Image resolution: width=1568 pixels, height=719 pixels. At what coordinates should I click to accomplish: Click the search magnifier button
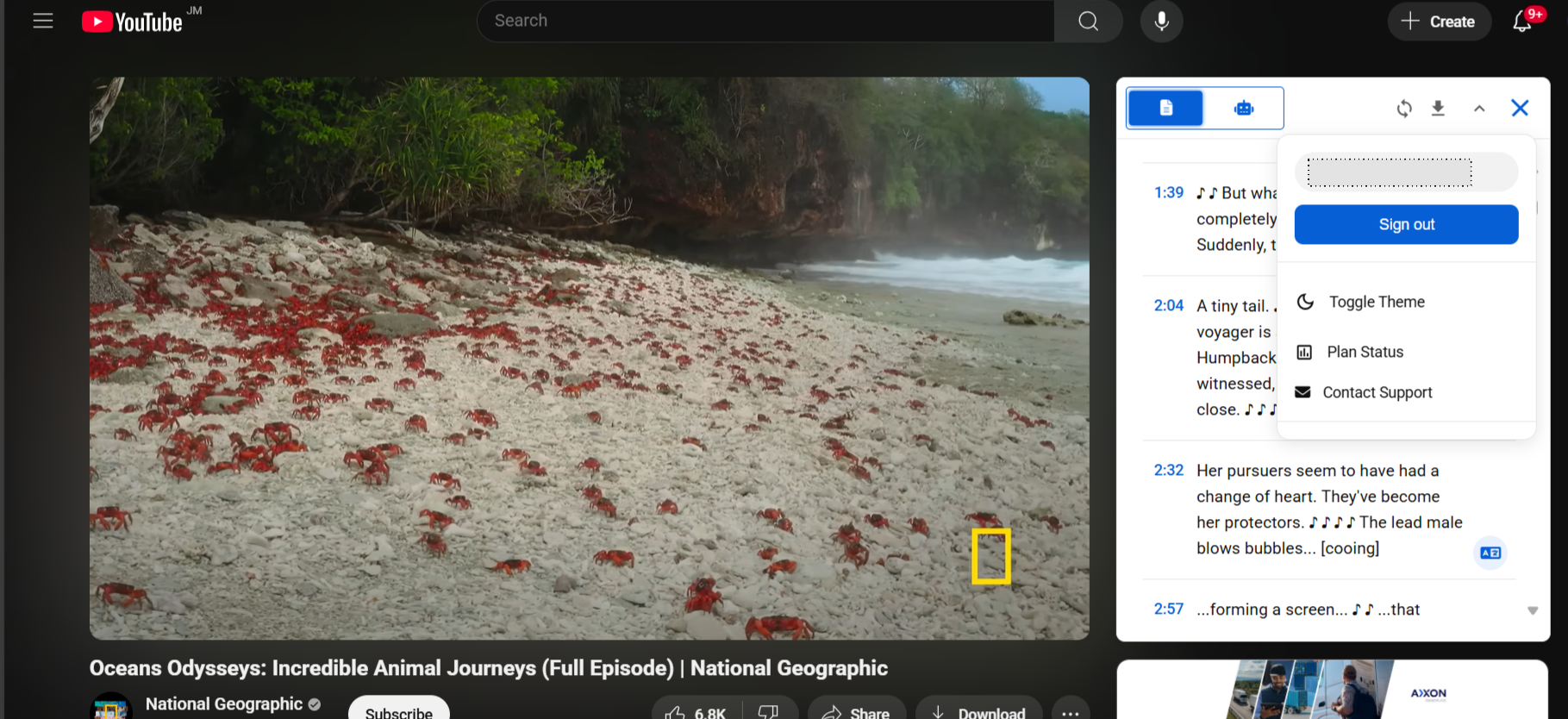[1088, 21]
